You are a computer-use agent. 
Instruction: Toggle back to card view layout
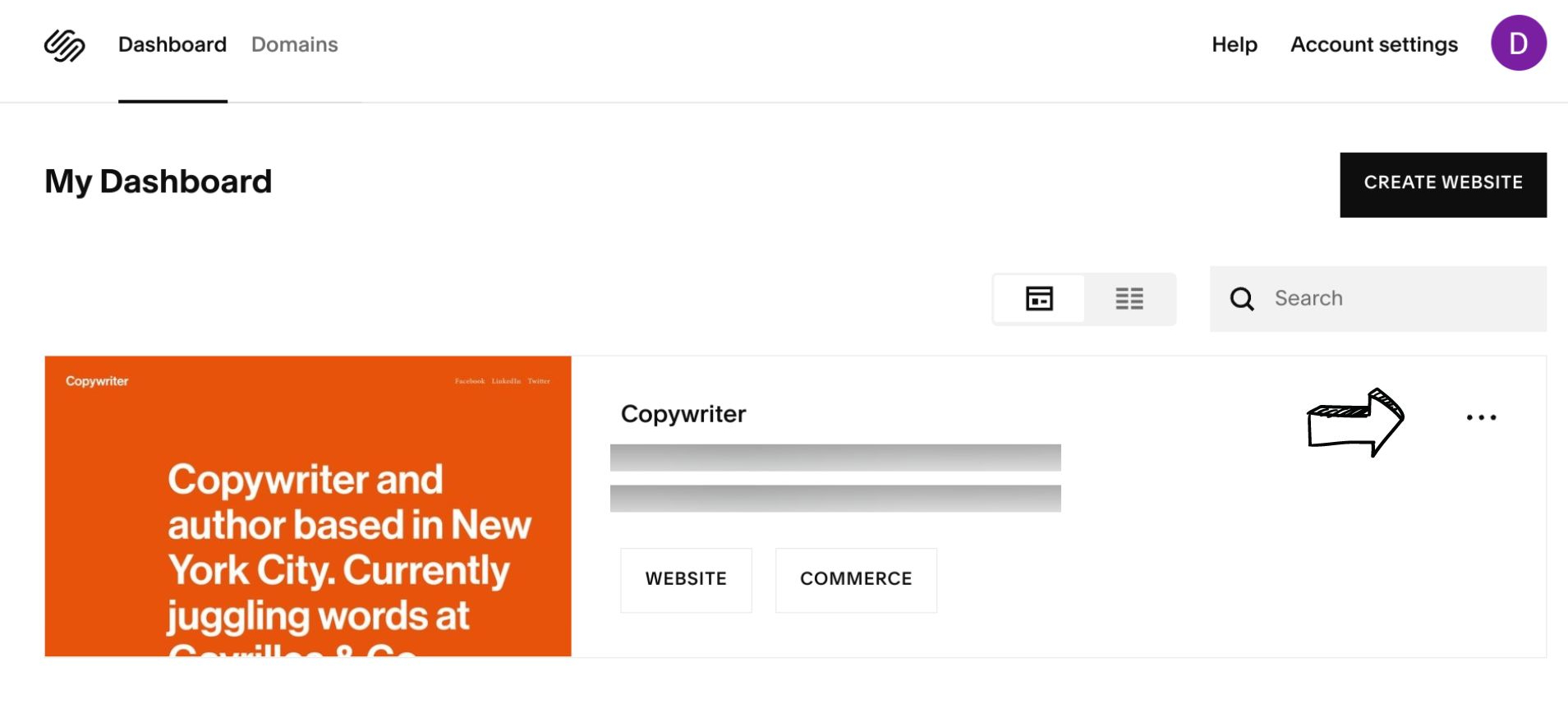click(1038, 298)
